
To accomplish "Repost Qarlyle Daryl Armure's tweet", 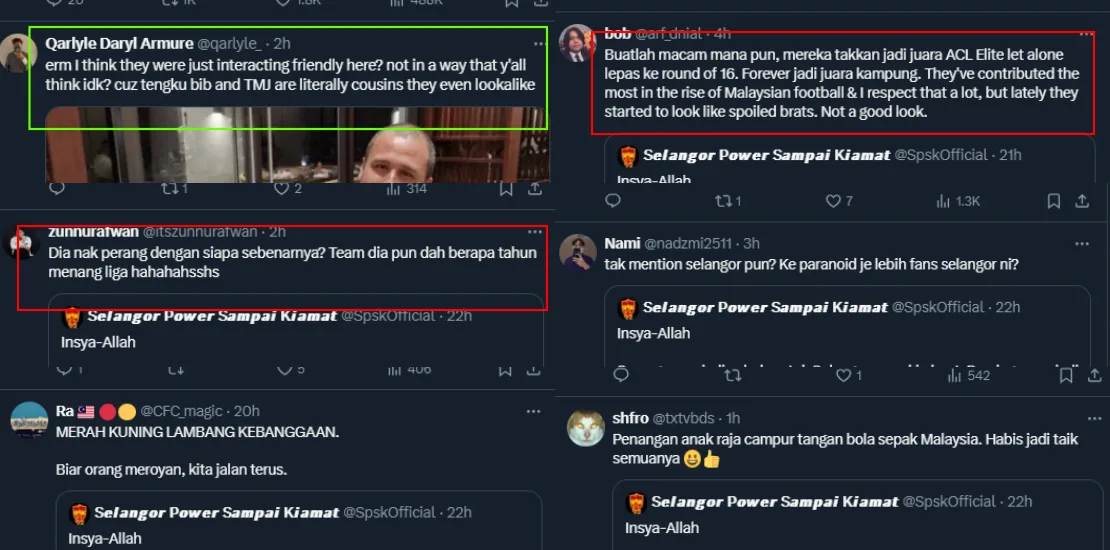I will (x=170, y=188).
